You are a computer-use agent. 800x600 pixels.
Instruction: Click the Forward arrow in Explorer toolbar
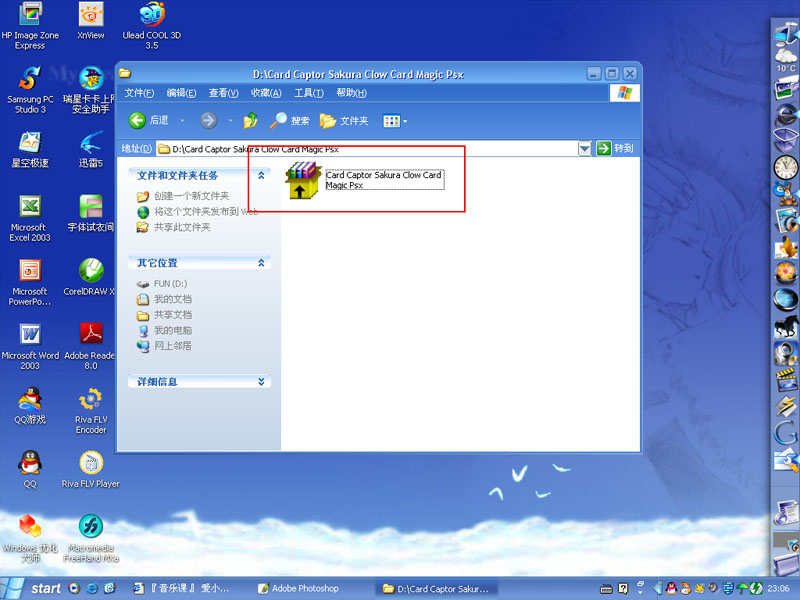tap(208, 121)
